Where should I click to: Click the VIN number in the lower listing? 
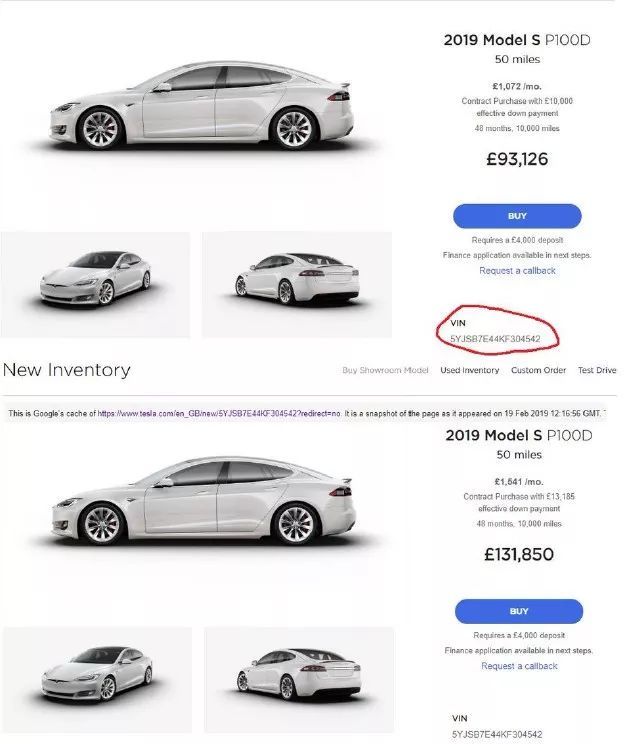click(x=497, y=734)
